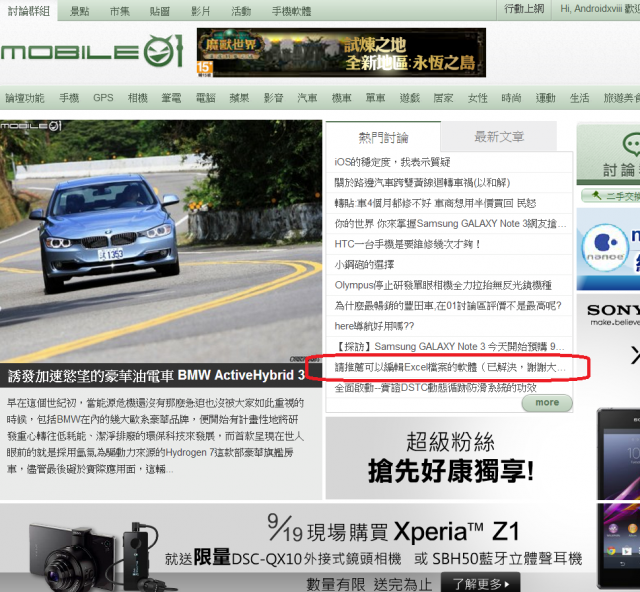Switch to the 最新文章 tab
This screenshot has width=640, height=592.
tap(499, 136)
